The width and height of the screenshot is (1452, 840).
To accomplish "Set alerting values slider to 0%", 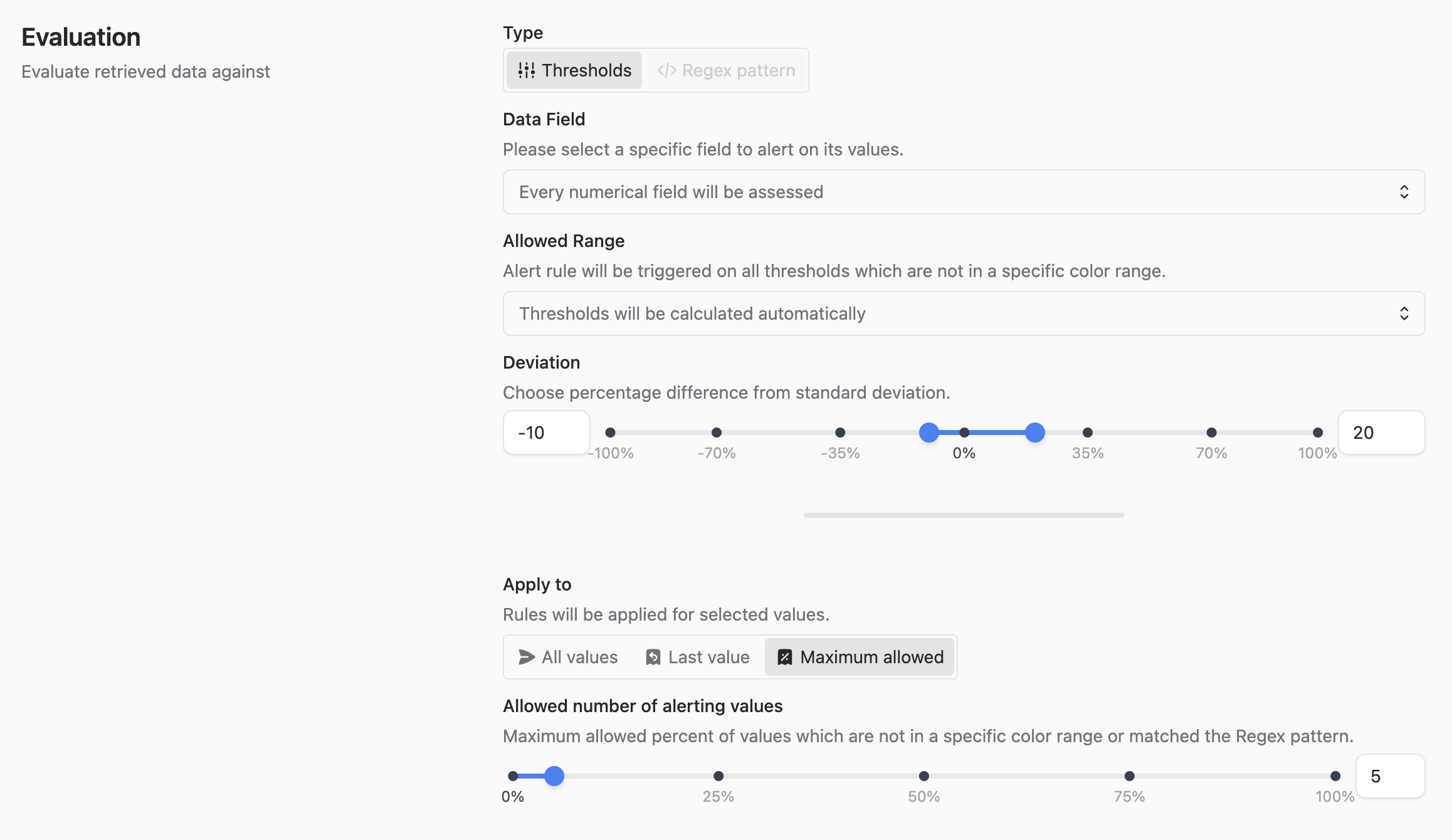I will pos(513,776).
